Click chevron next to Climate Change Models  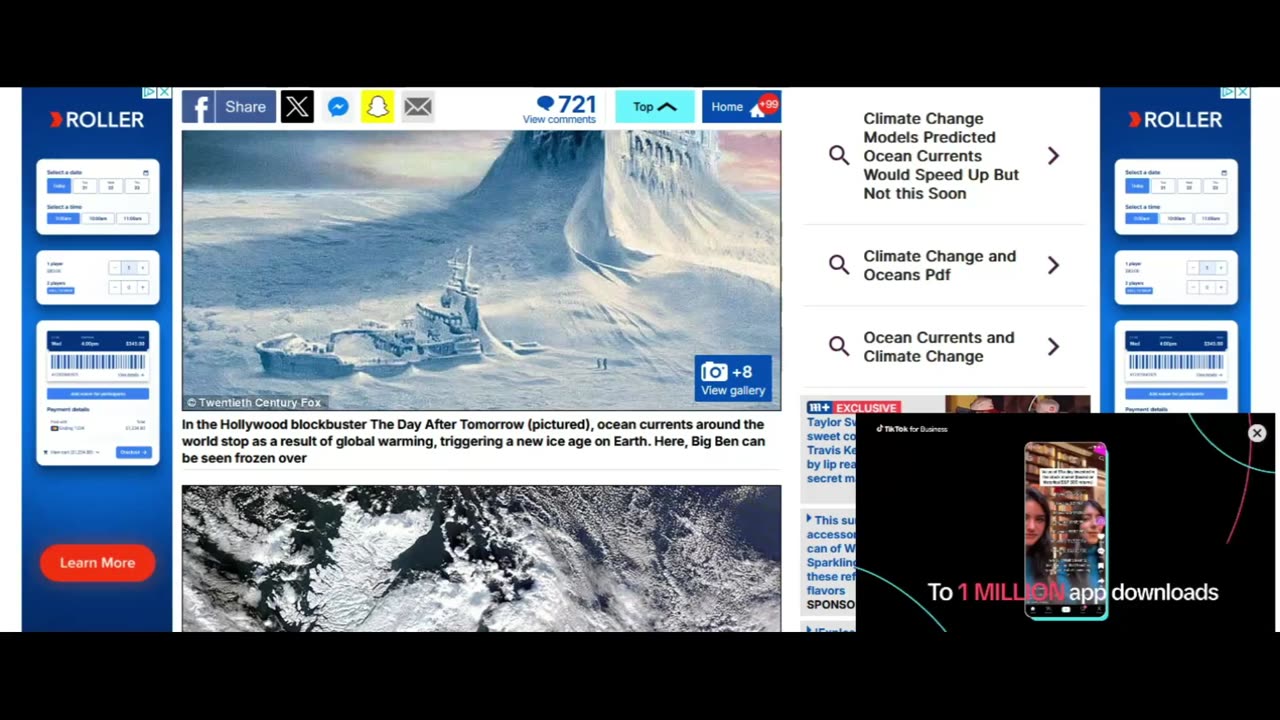click(x=1053, y=156)
